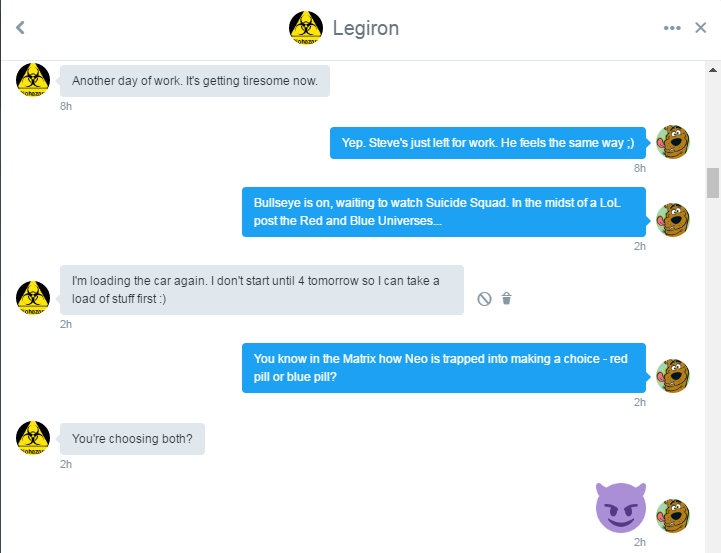Click biohazard avatar beside 'loading the car' message

(33, 298)
